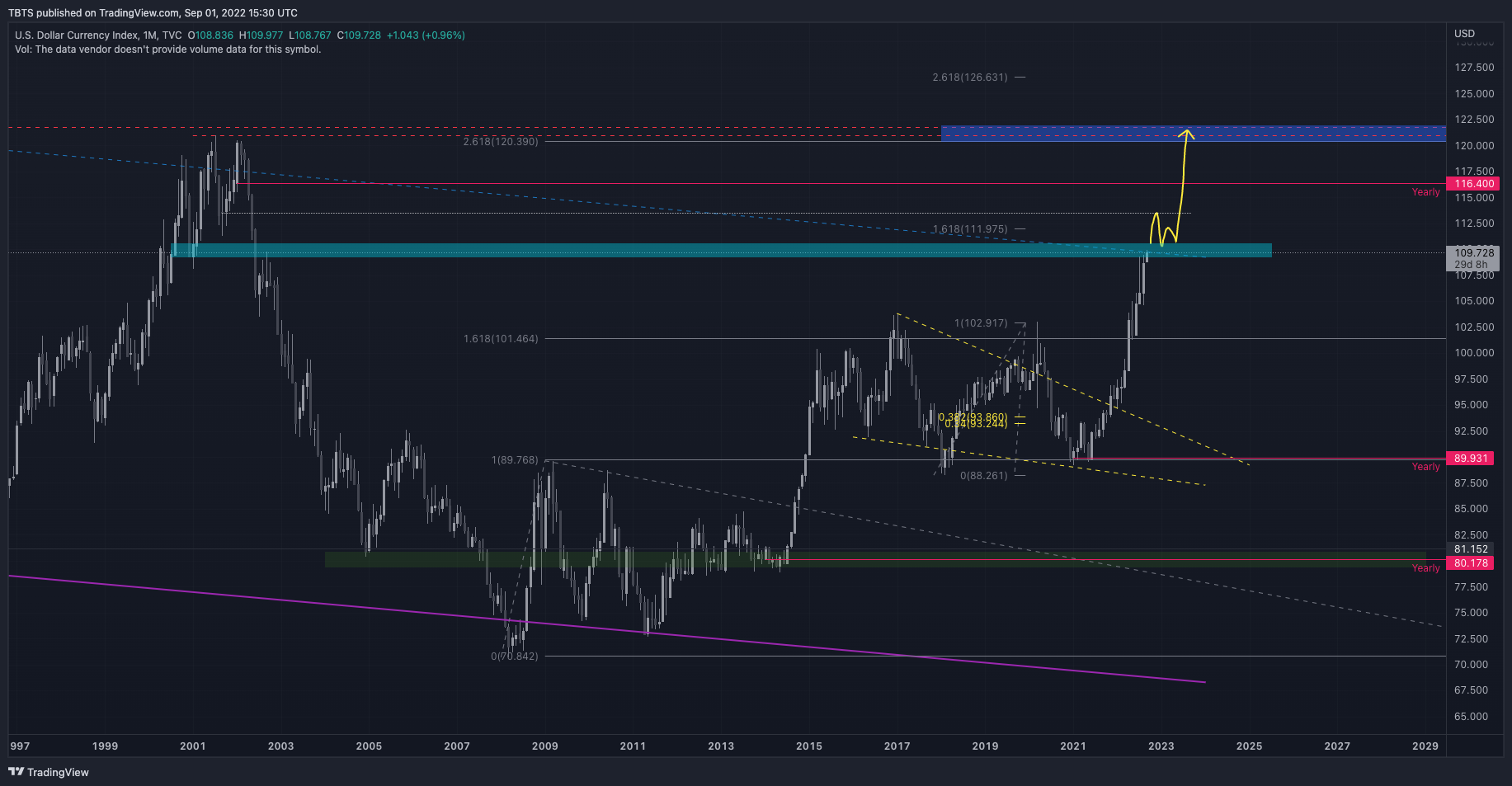The width and height of the screenshot is (1512, 786).
Task: Select the red 89.931 price label
Action: pos(1471,459)
